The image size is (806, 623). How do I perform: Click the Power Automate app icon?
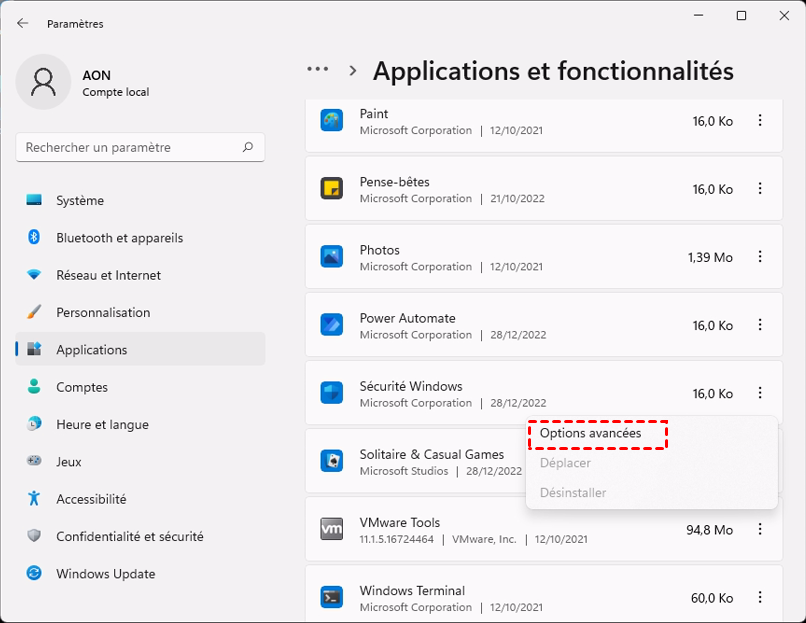coord(332,325)
